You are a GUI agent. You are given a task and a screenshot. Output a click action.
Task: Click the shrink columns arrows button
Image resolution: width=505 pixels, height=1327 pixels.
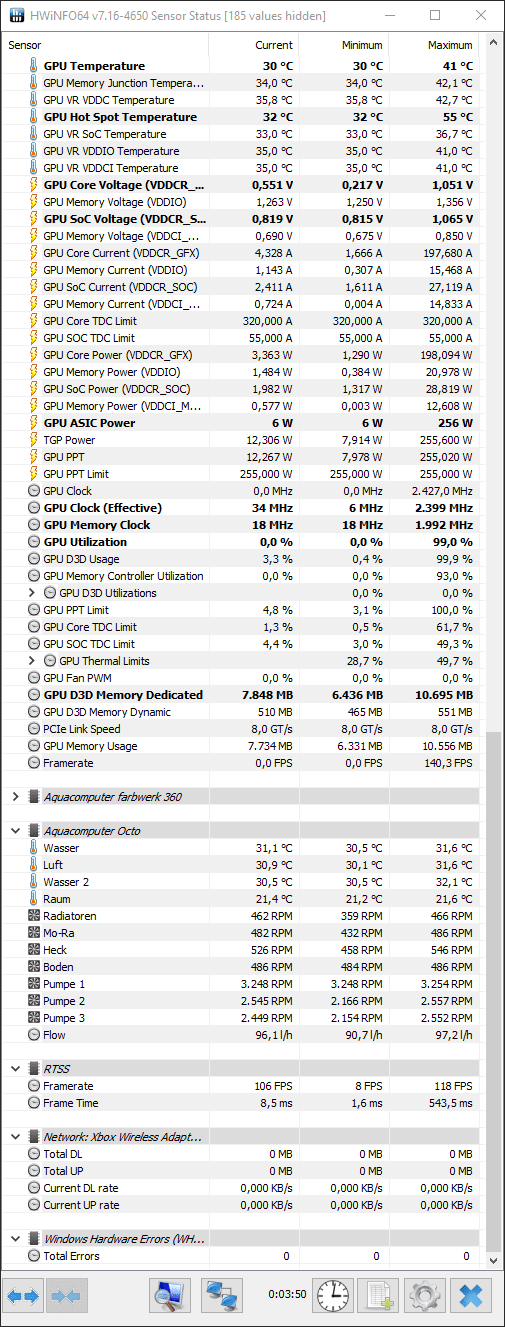[67, 1296]
